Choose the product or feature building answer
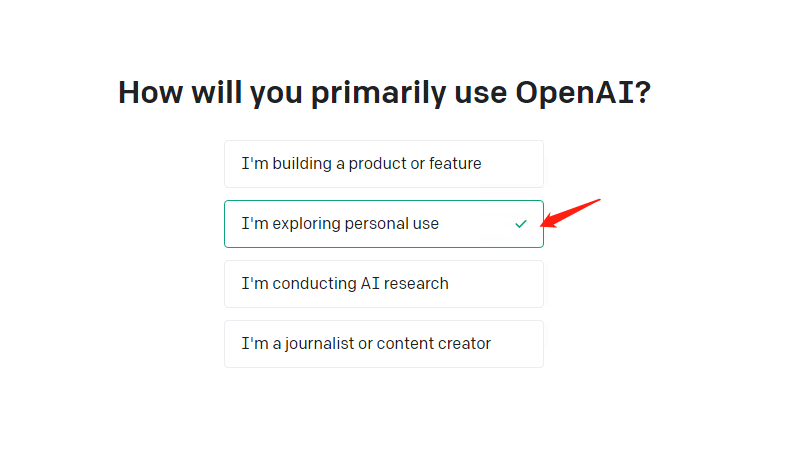 pos(383,164)
